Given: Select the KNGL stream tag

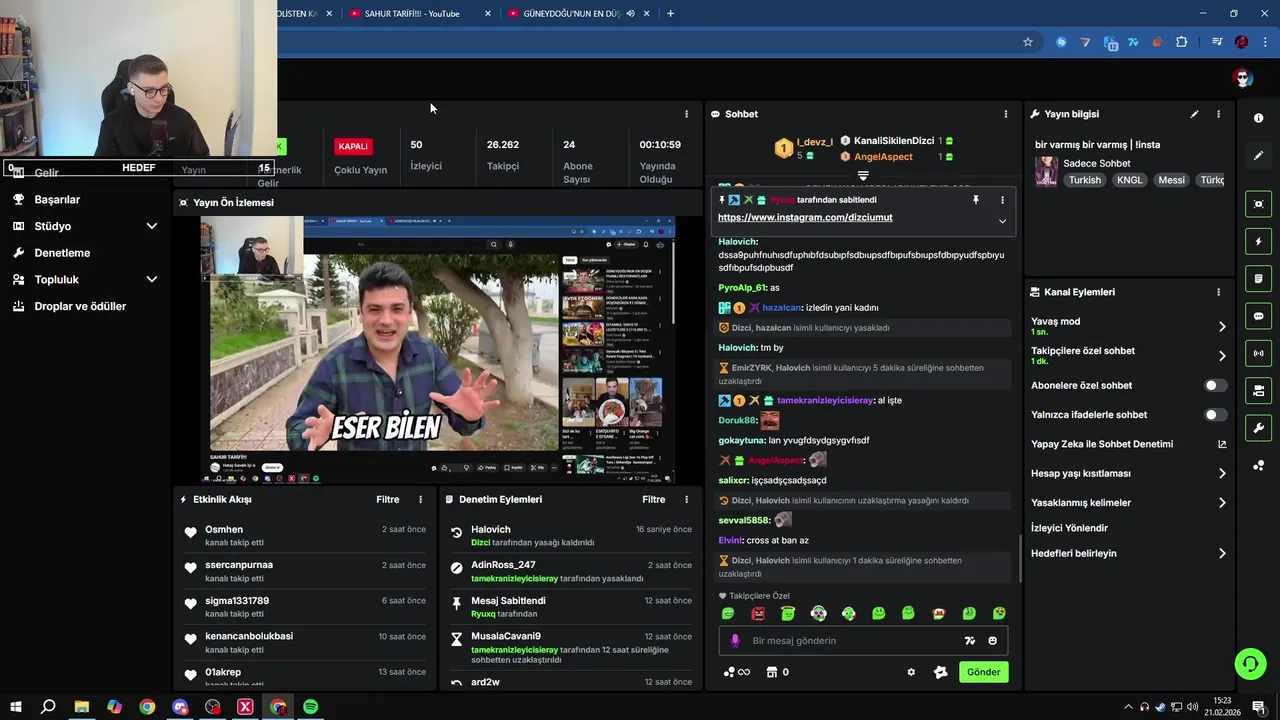Looking at the screenshot, I should (1129, 180).
